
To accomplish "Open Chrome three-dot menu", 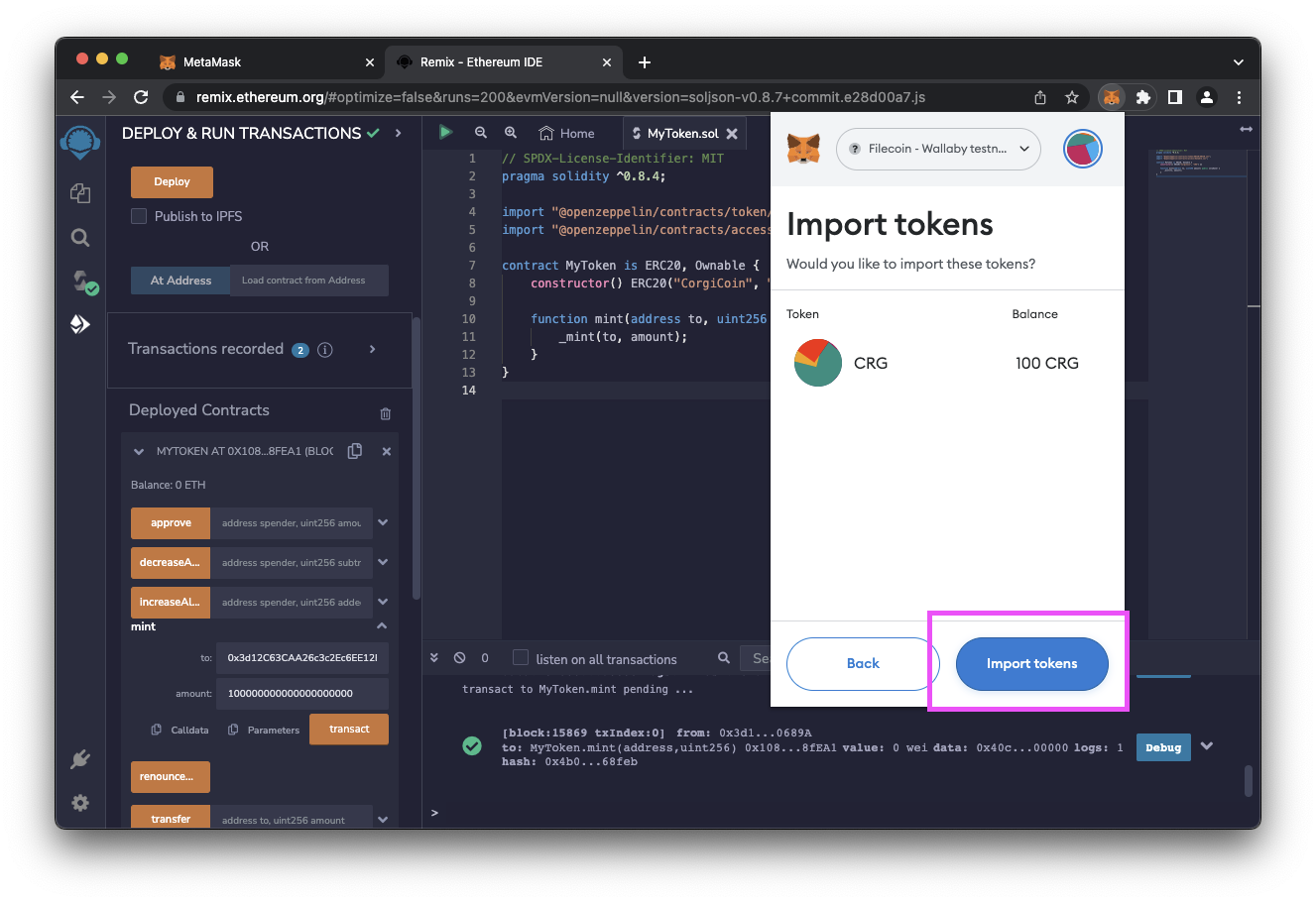I will click(1239, 97).
